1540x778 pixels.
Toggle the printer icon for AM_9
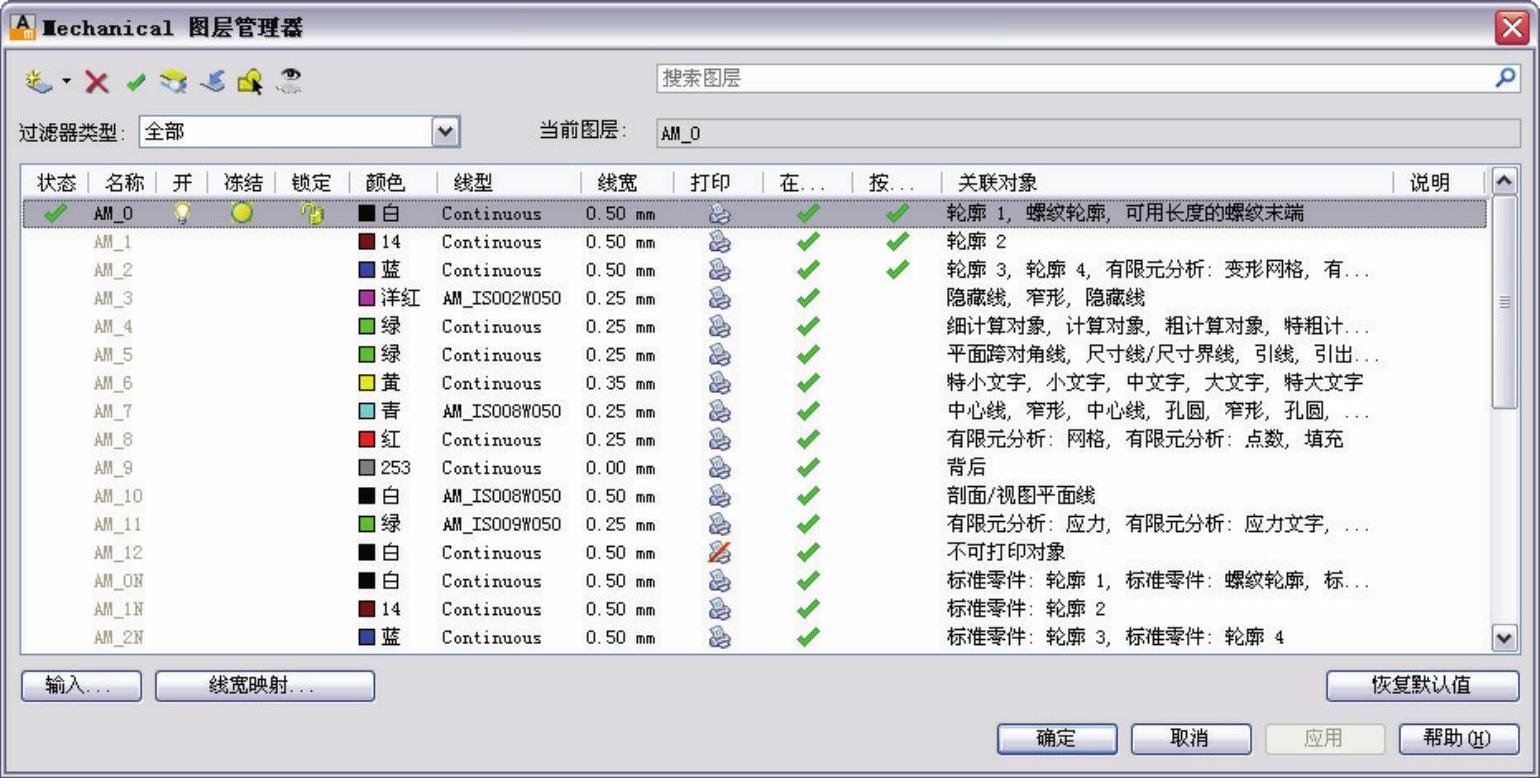coord(719,467)
